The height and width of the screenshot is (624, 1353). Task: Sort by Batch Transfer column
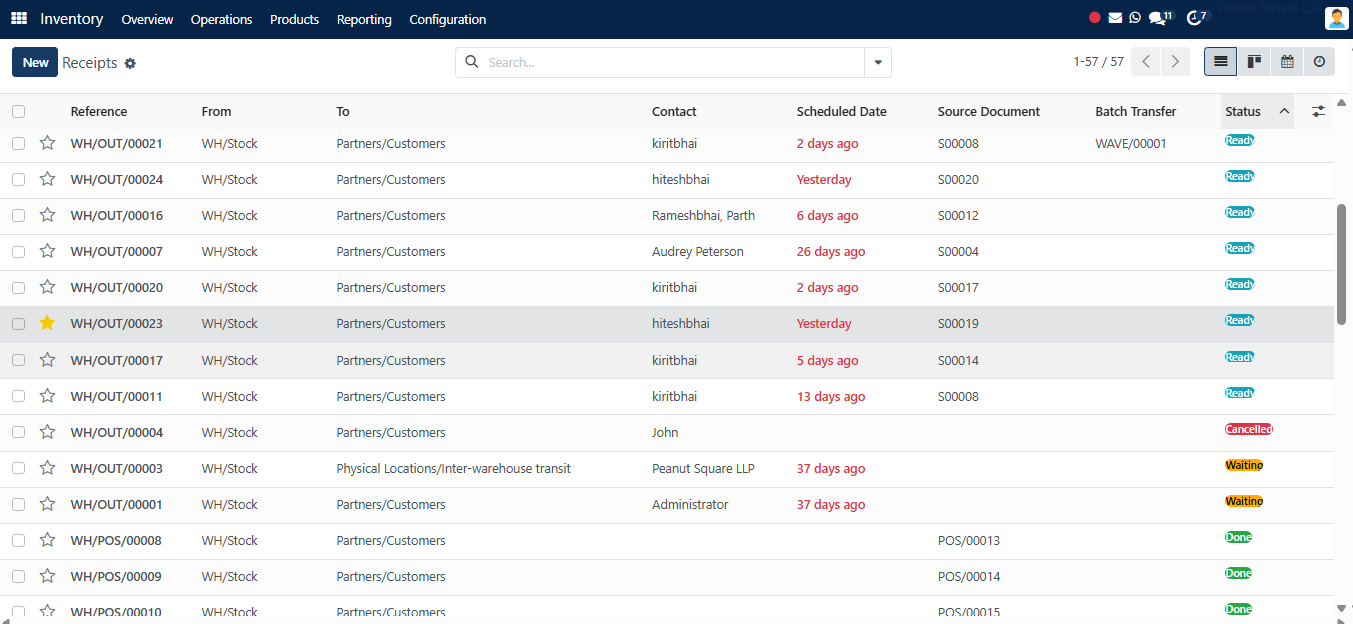click(1136, 112)
